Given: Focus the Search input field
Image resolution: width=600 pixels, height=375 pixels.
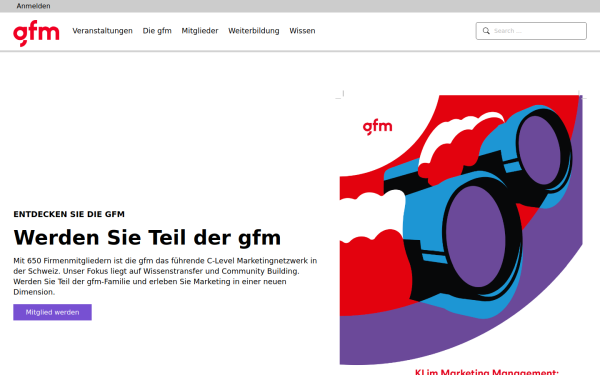Looking at the screenshot, I should pyautogui.click(x=531, y=31).
